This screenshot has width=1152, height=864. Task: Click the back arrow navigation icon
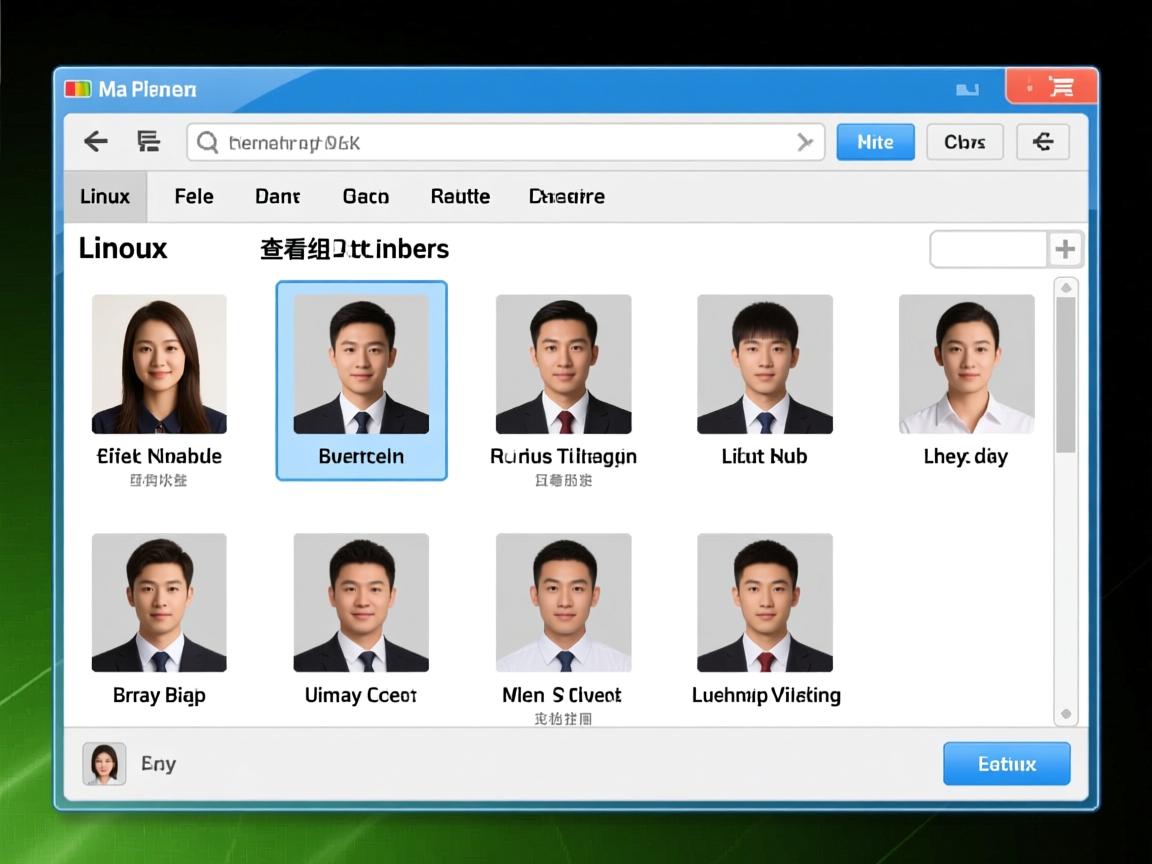[x=96, y=142]
